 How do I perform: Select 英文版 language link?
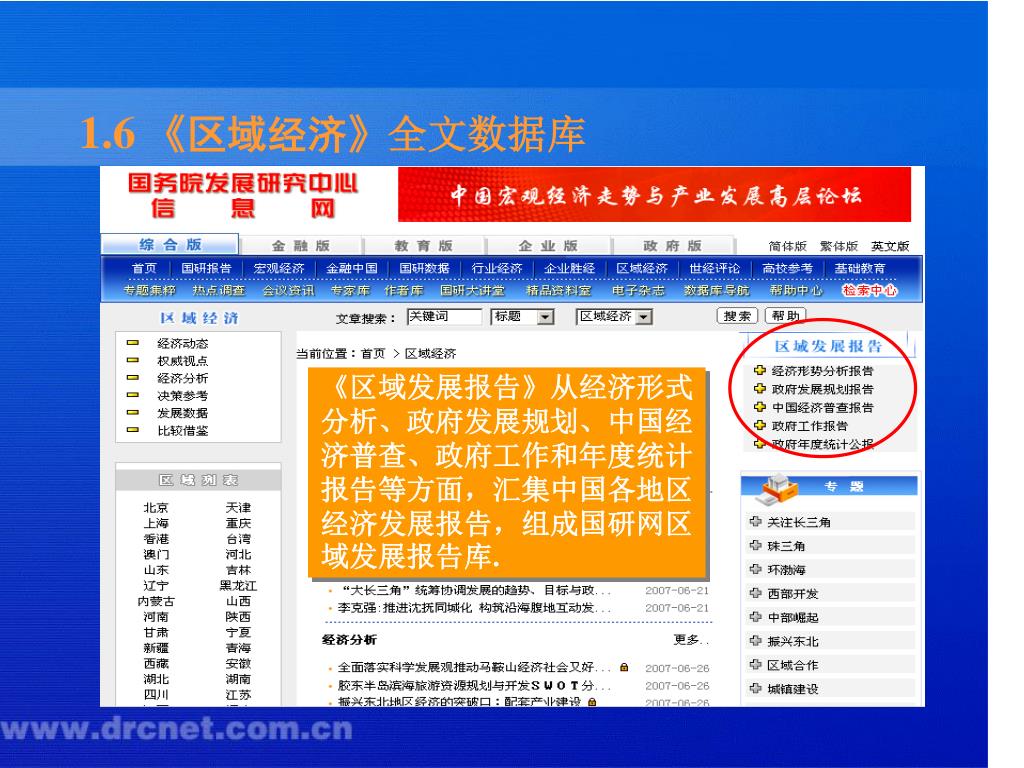[x=890, y=246]
